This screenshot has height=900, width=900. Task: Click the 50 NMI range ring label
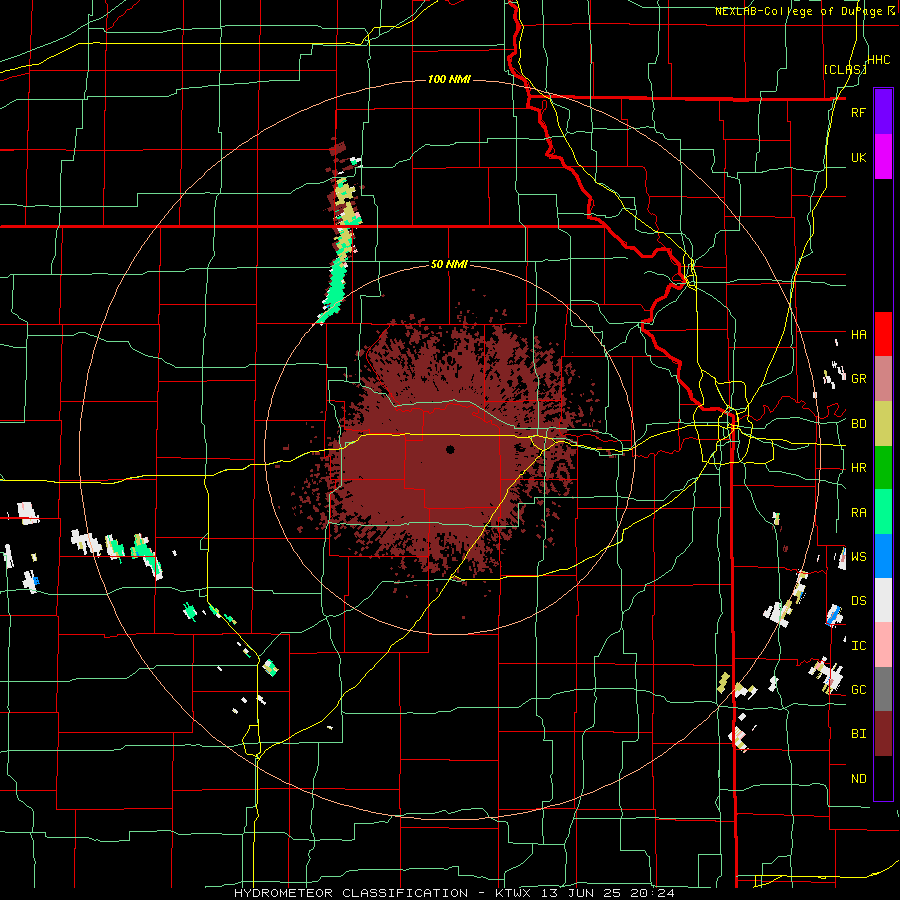coord(449,265)
